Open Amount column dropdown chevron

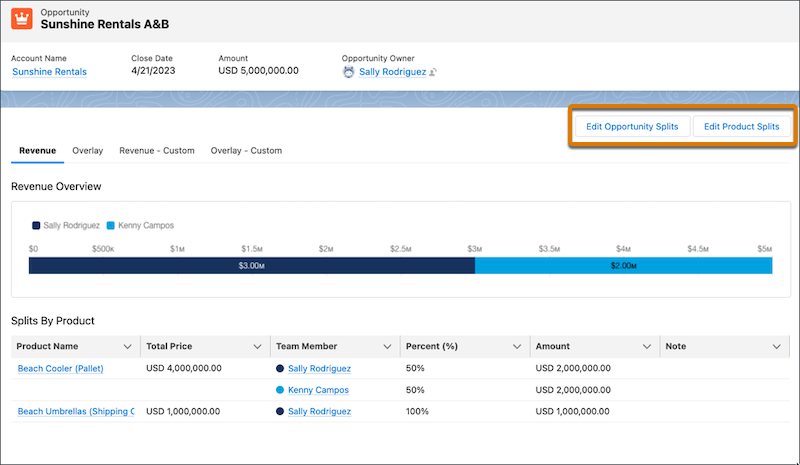pos(647,347)
